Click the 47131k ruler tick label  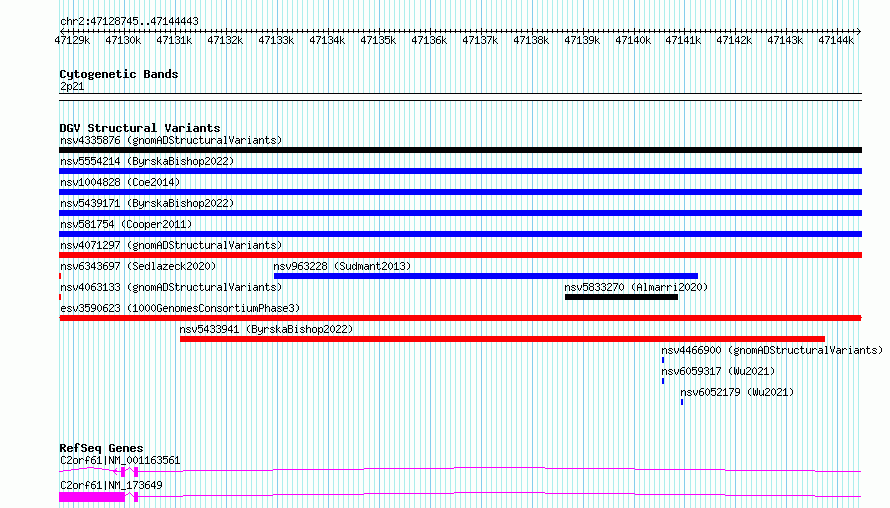click(x=174, y=40)
